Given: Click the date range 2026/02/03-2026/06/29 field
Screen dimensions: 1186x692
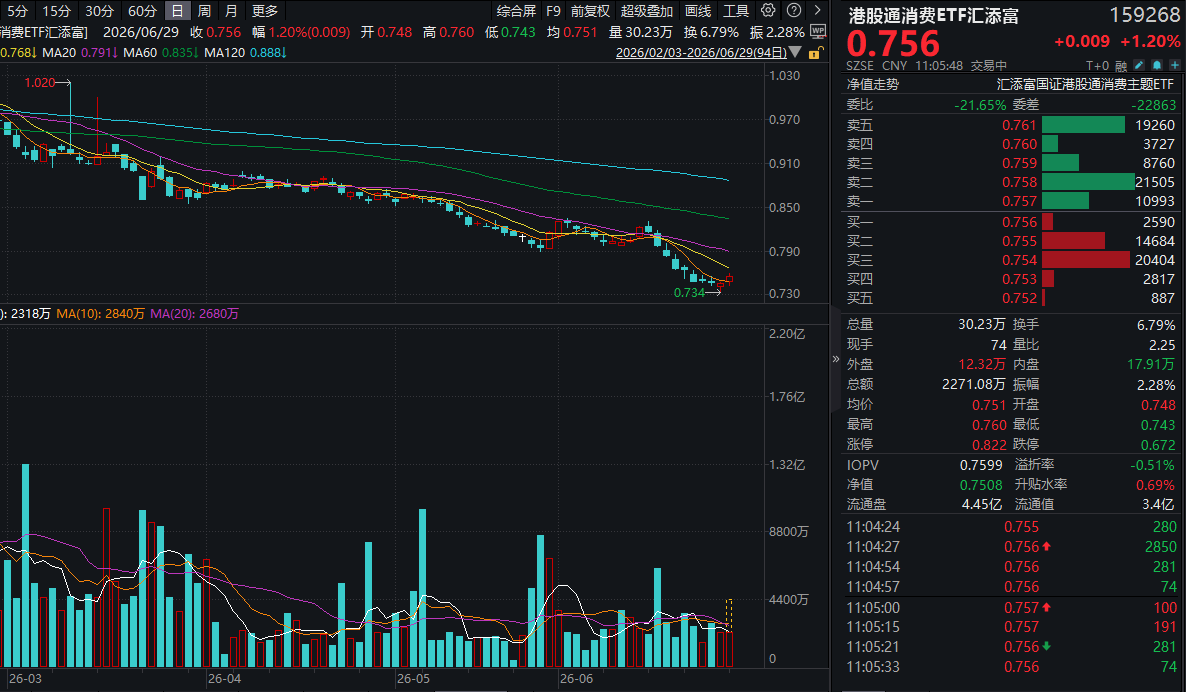Looking at the screenshot, I should 701,52.
